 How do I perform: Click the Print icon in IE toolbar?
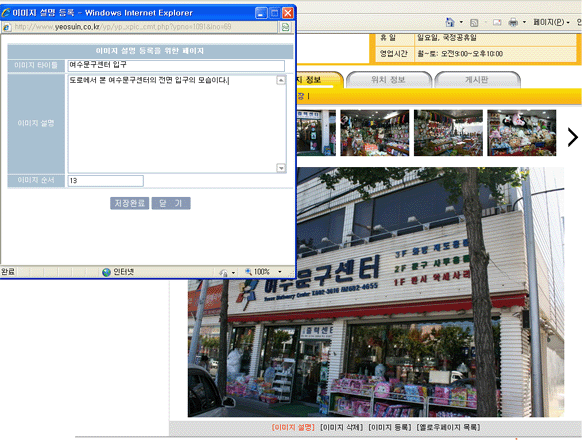[x=513, y=22]
